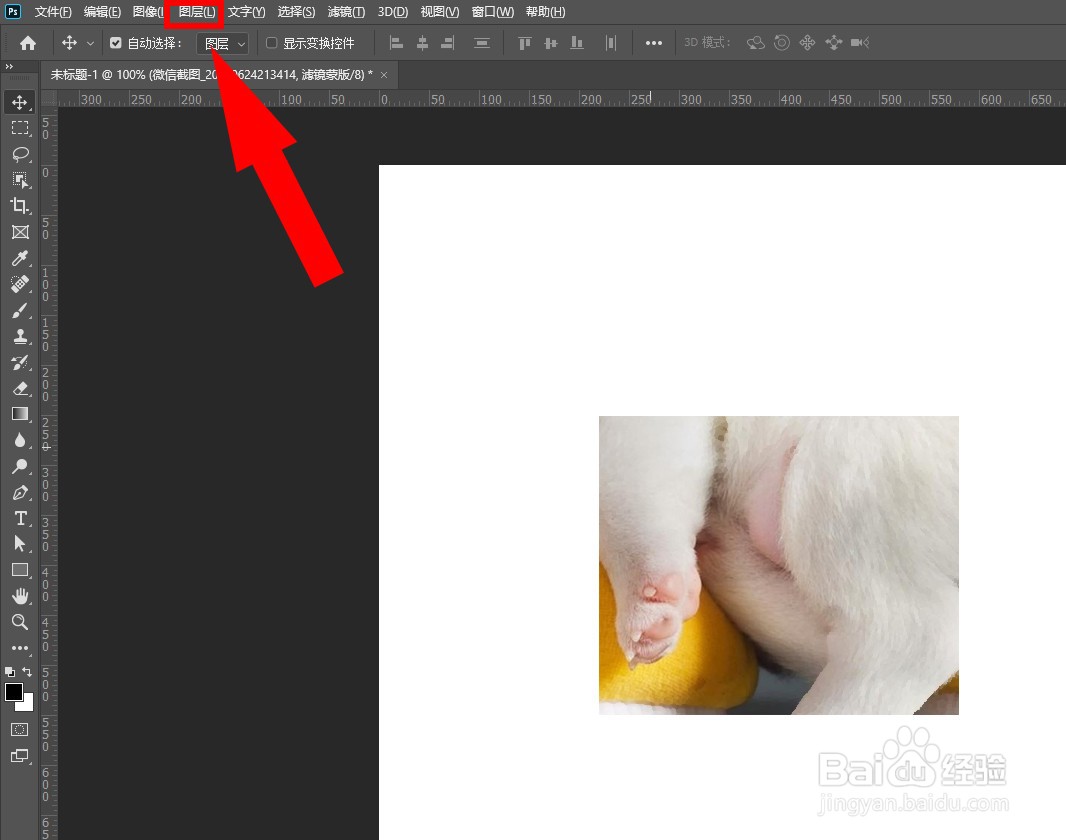Open the Move tool preset picker arrow
Image resolution: width=1066 pixels, height=840 pixels.
(x=90, y=43)
